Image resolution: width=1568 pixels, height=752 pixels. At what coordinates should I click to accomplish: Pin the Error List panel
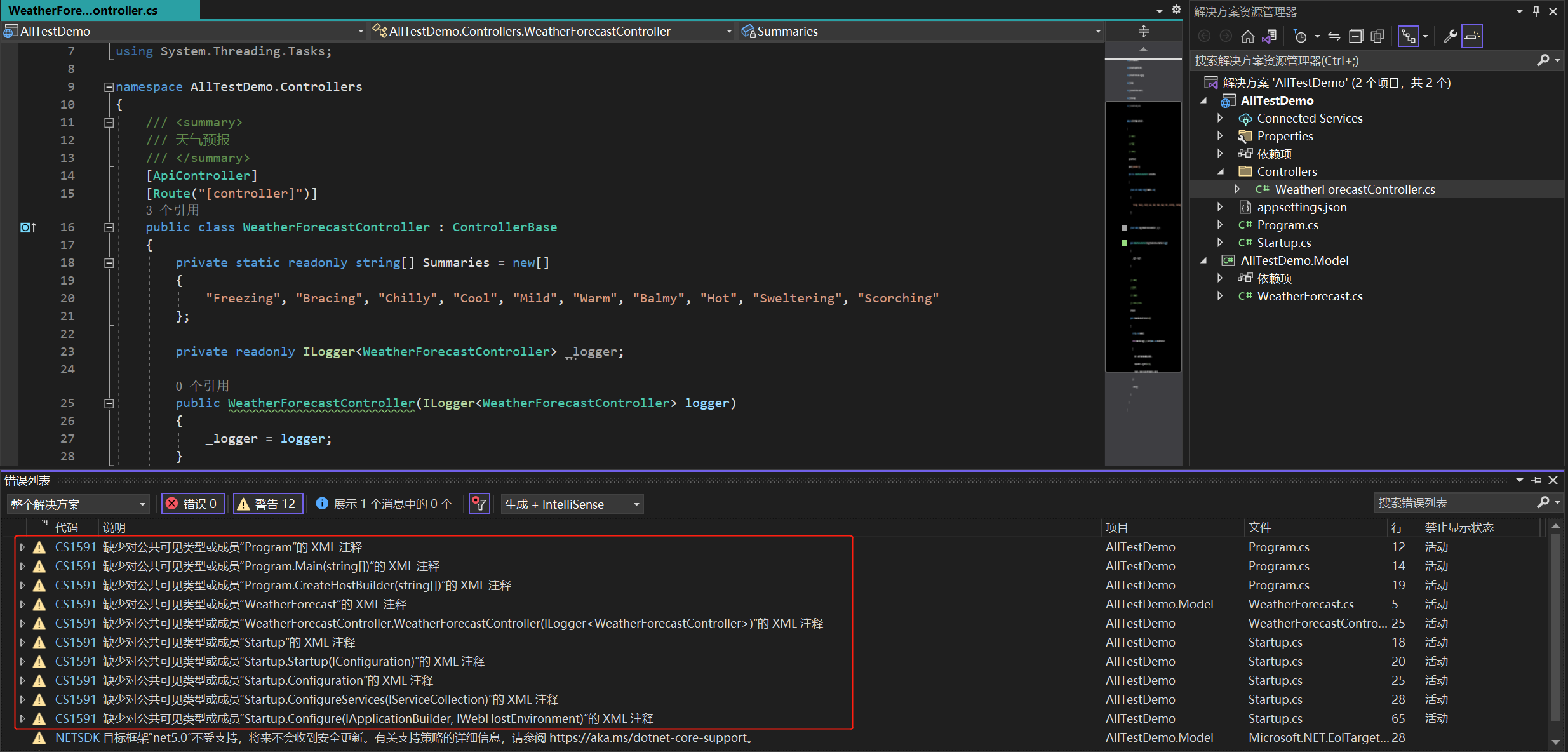click(1536, 481)
